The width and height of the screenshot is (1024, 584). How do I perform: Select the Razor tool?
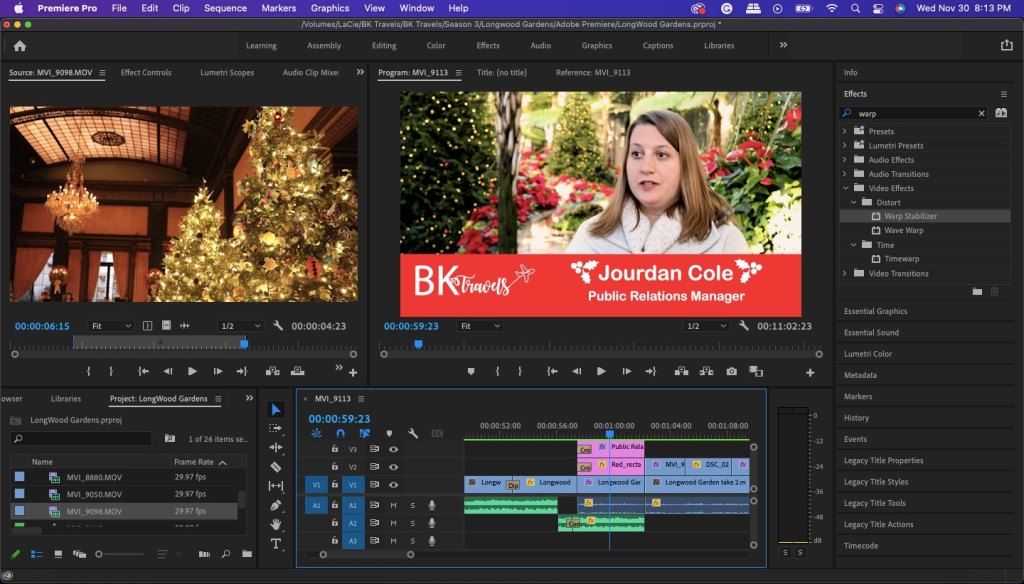(276, 467)
